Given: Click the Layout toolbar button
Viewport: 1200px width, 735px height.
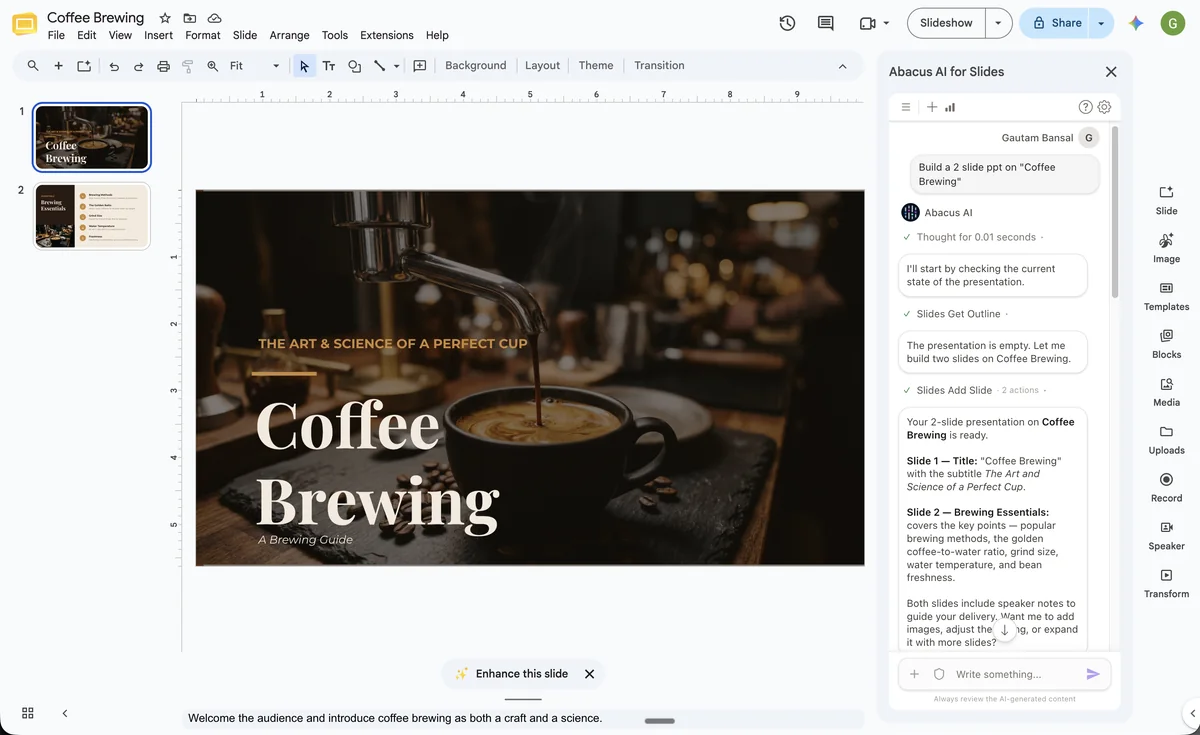Looking at the screenshot, I should coord(542,66).
